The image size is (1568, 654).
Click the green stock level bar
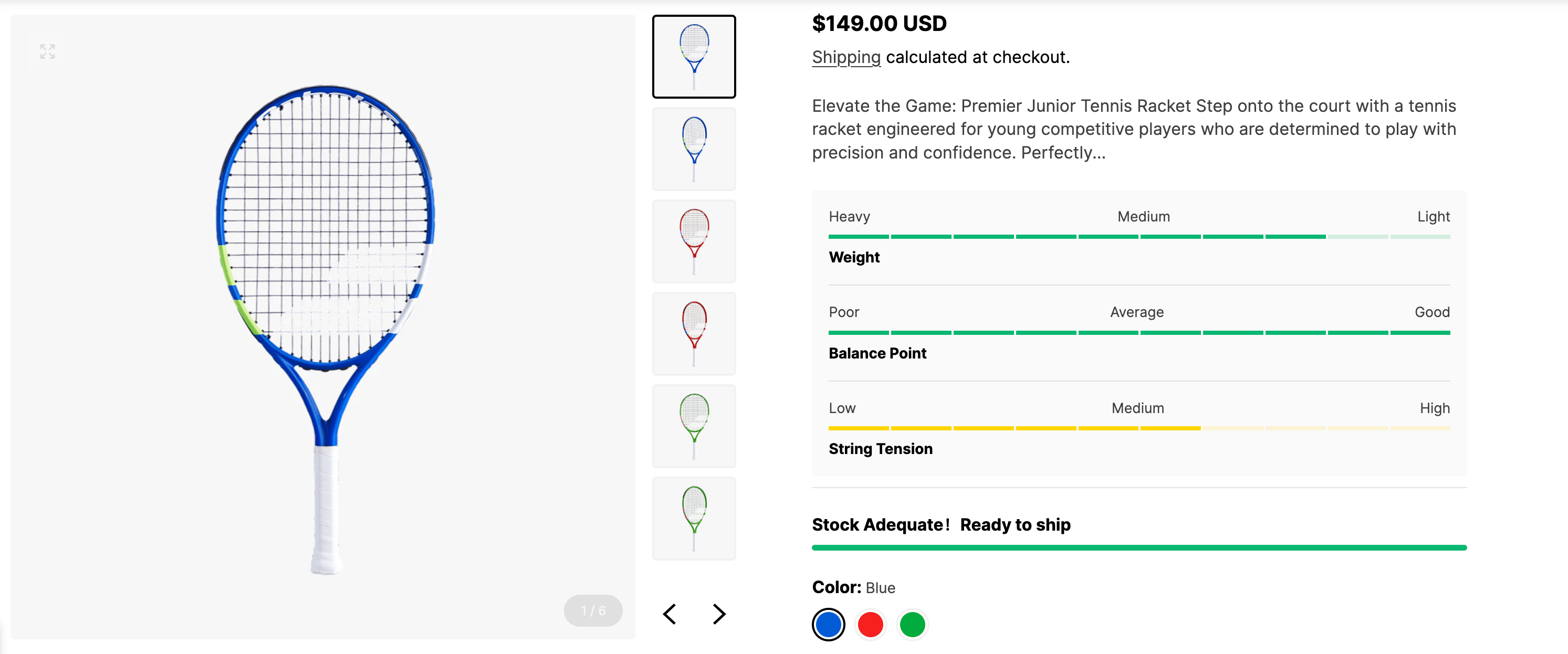tap(1139, 548)
